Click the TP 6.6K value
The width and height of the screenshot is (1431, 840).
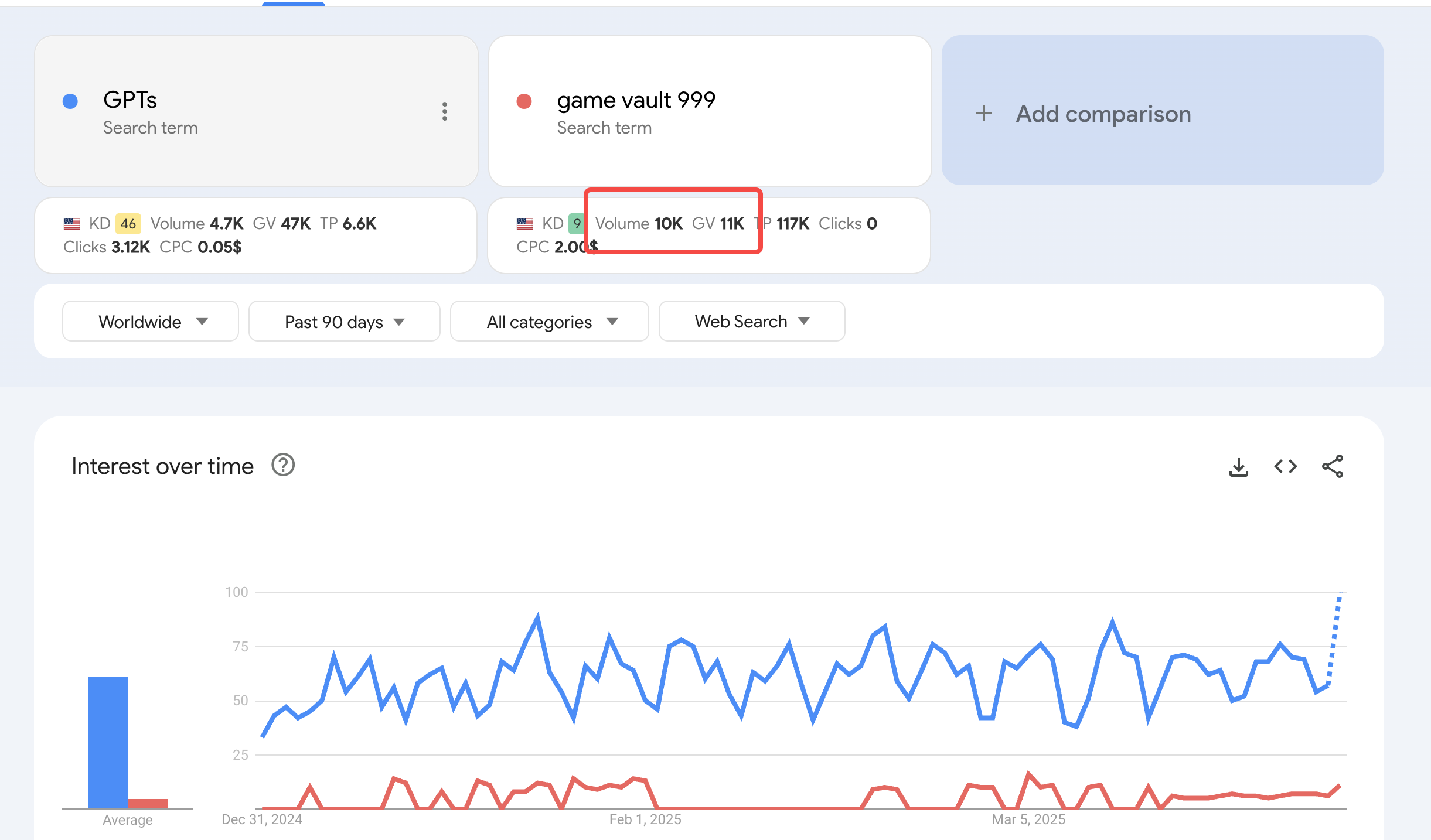360,223
